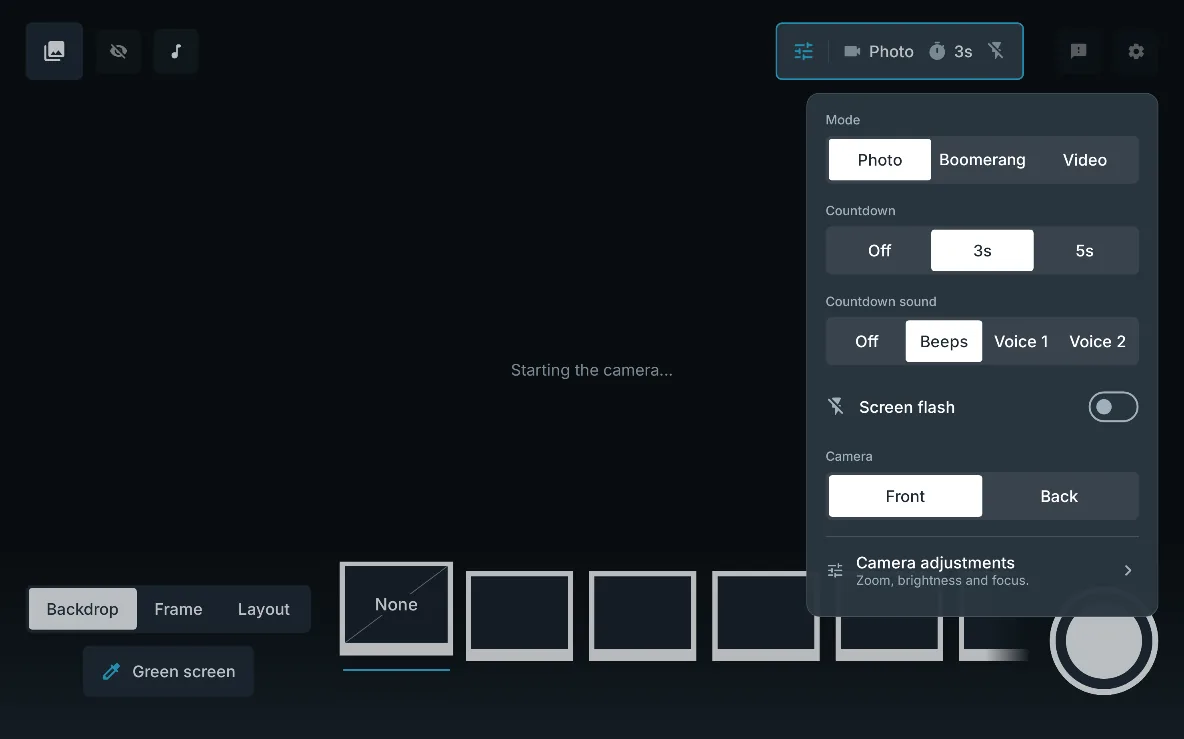Viewport: 1184px width, 739px height.
Task: Open Camera adjustments title text
Action: click(x=935, y=563)
